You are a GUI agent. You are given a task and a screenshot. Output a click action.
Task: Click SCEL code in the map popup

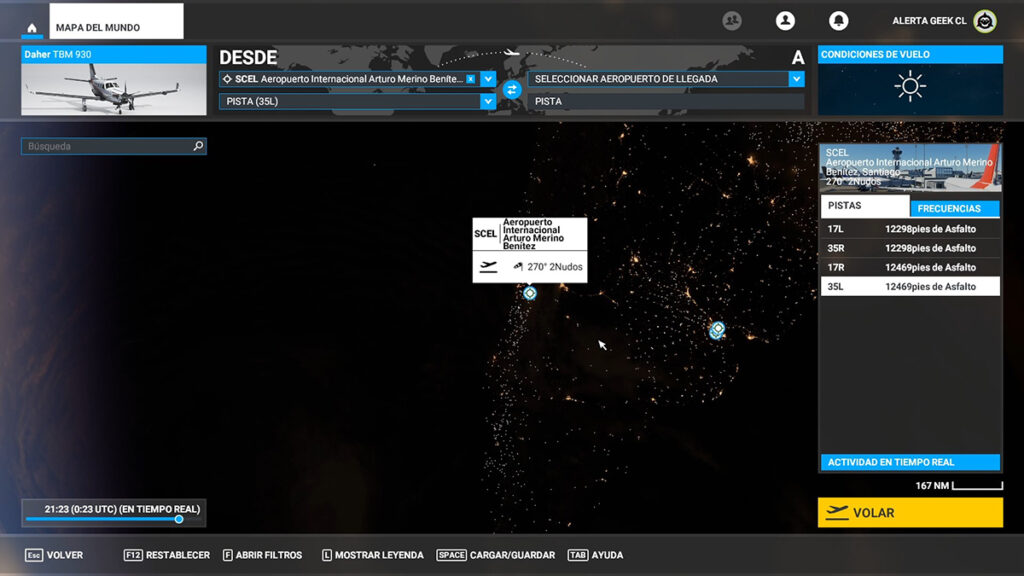click(485, 234)
